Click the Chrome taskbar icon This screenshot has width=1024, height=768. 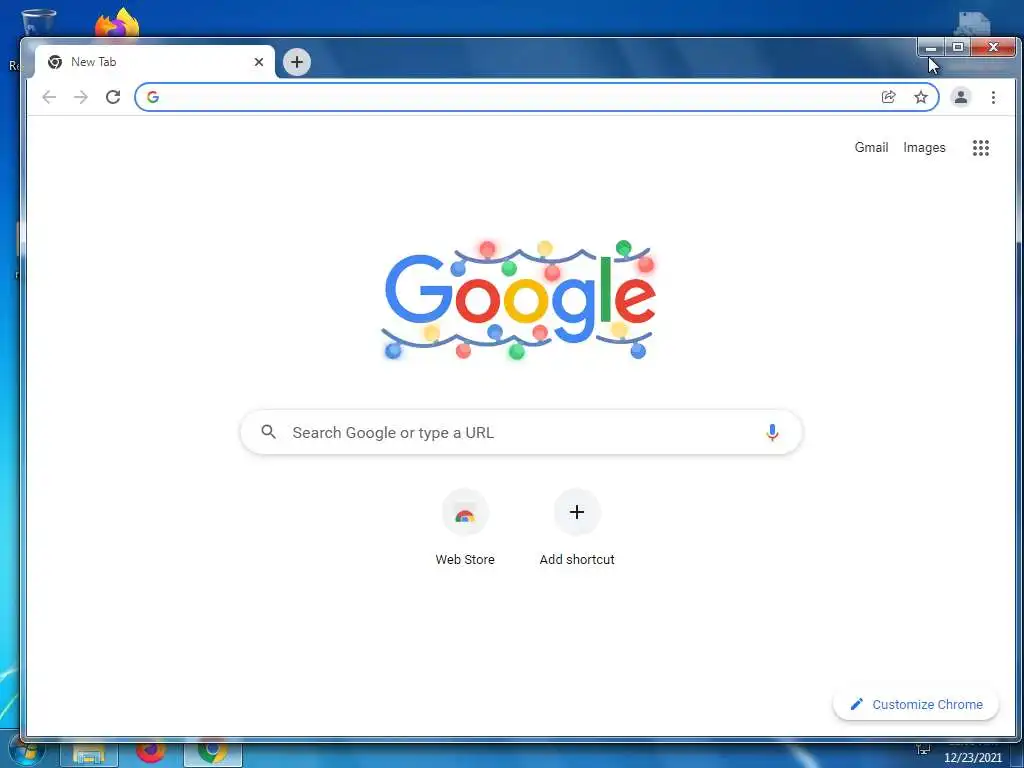(212, 753)
